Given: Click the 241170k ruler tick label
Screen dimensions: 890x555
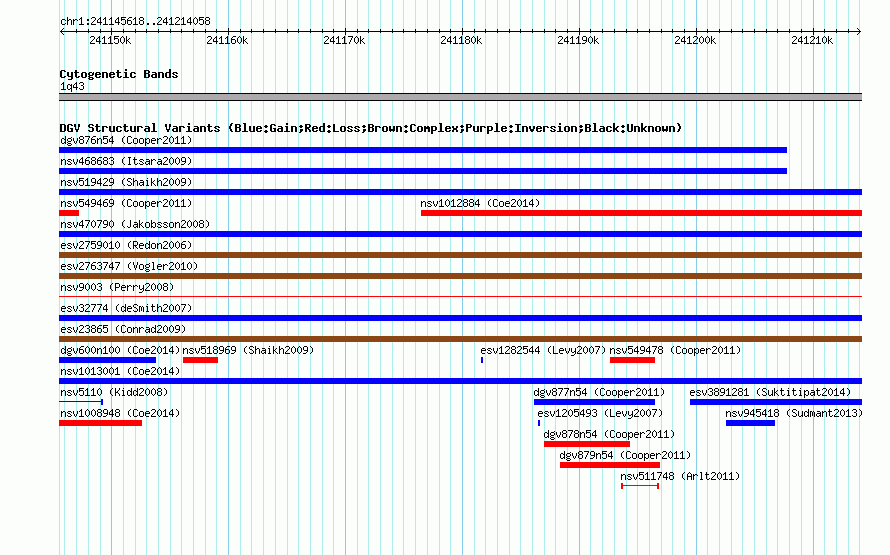Looking at the screenshot, I should [x=344, y=40].
